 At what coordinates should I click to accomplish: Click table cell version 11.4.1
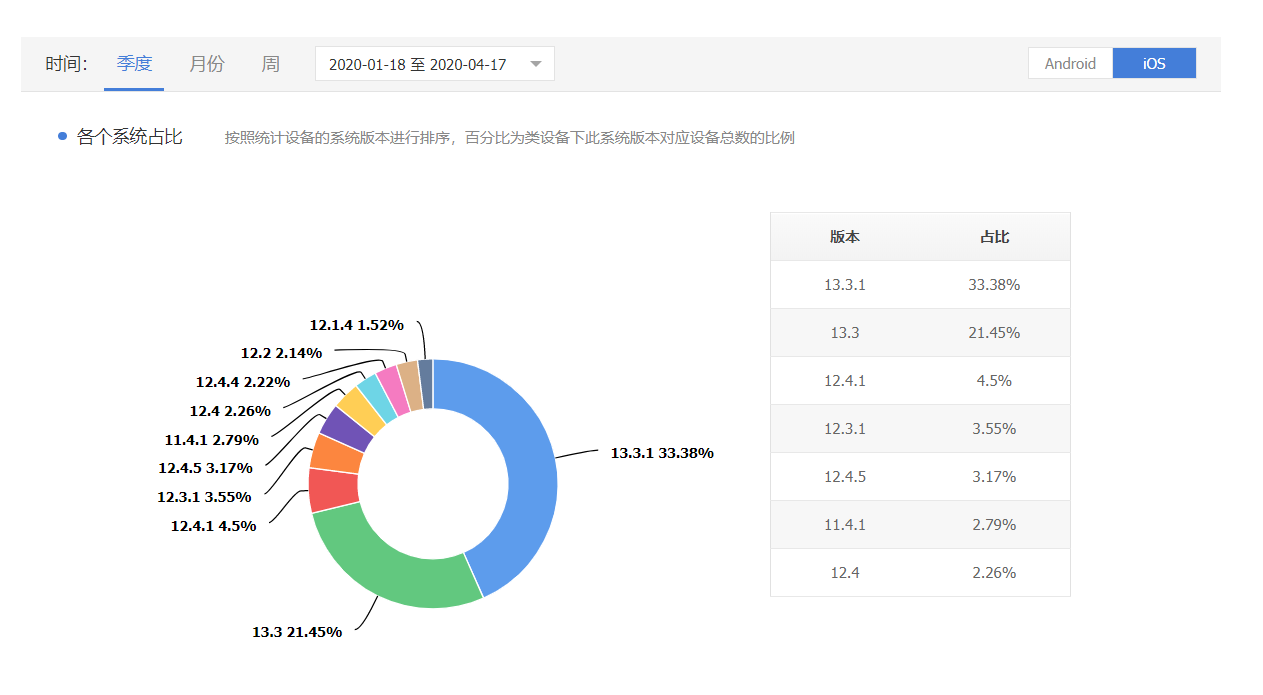click(x=845, y=525)
